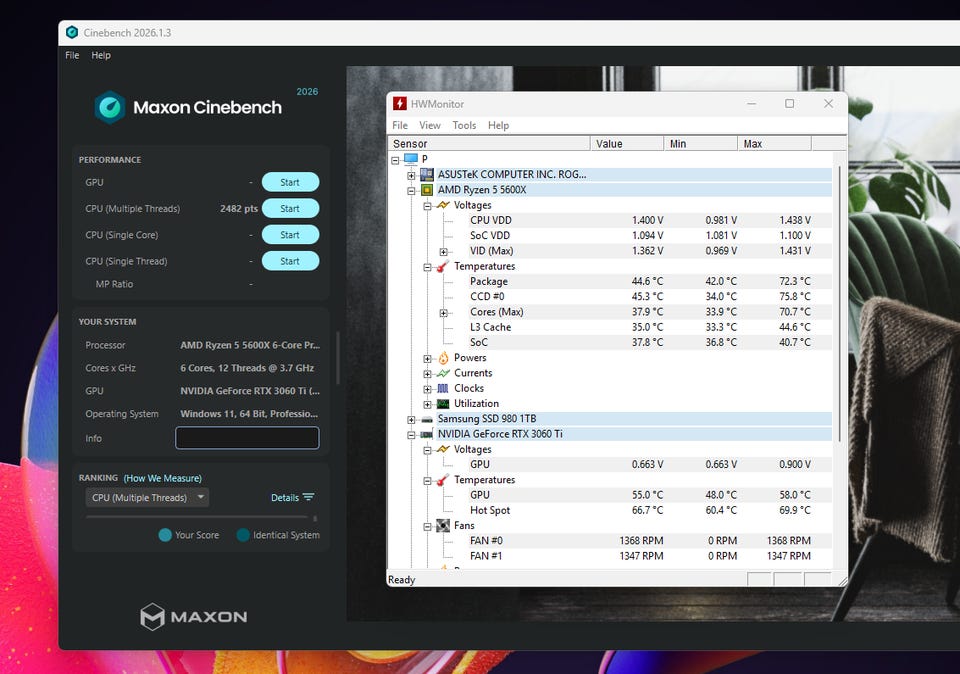Expand the Samsung SSD 980 1TB node
Viewport: 960px width, 674px height.
tap(411, 420)
